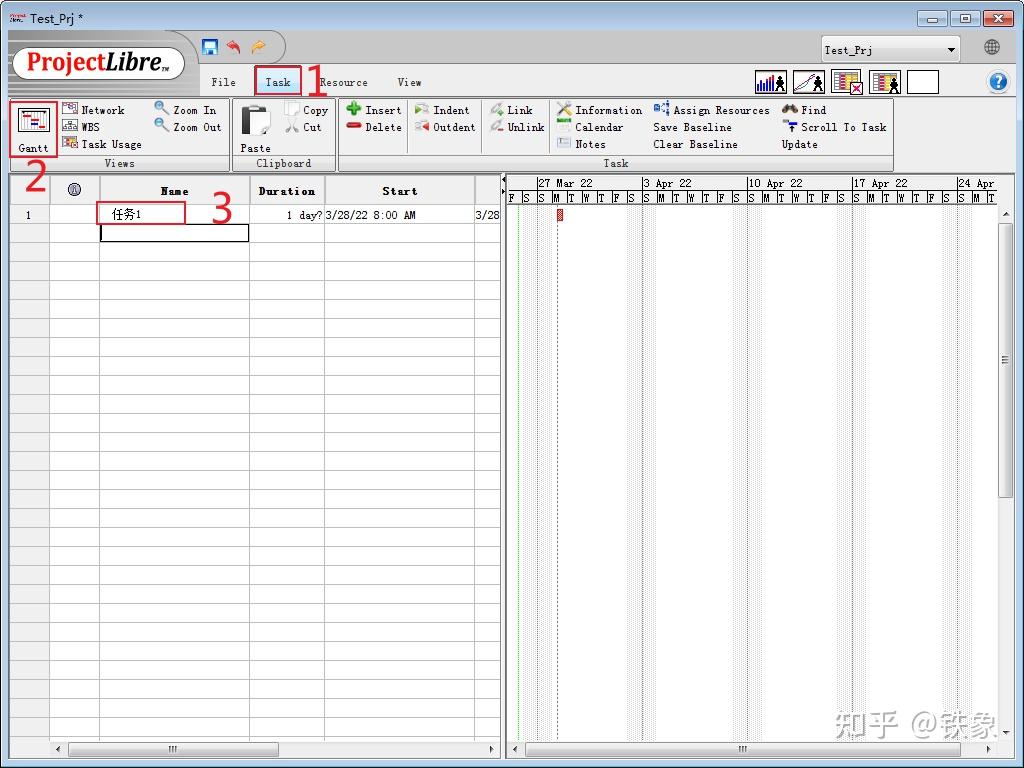Open the Resource tab
Image resolution: width=1024 pixels, height=768 pixels.
pyautogui.click(x=344, y=82)
